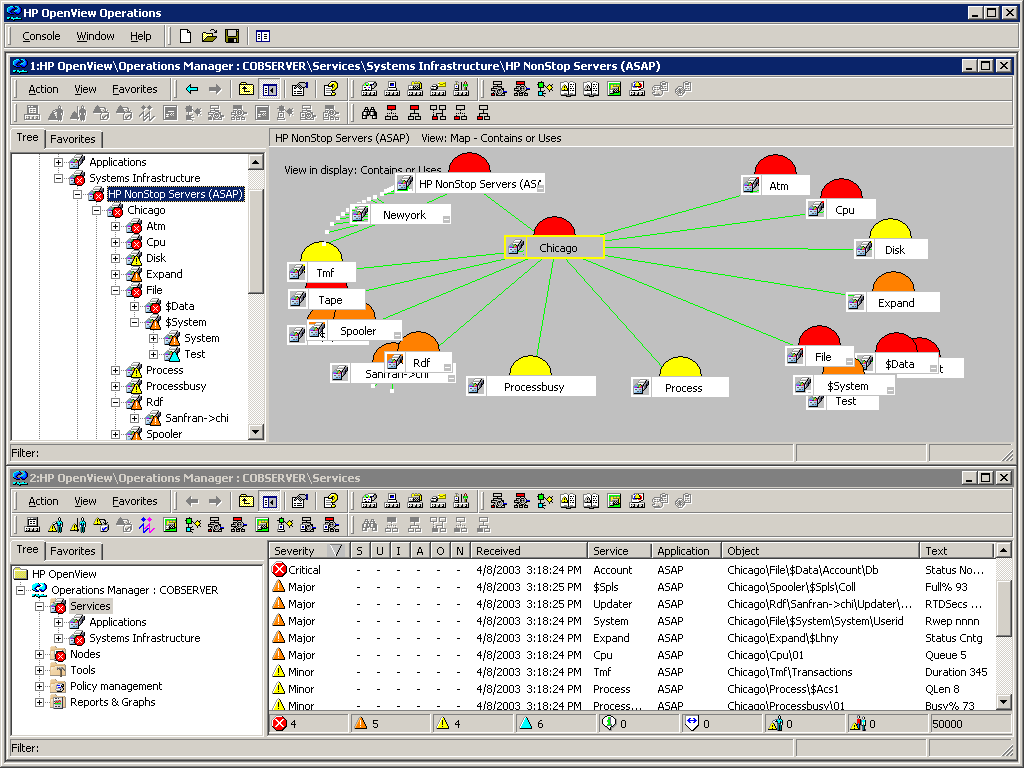Click the Help question-mark icon in window 2
This screenshot has height=768, width=1024.
(331, 501)
